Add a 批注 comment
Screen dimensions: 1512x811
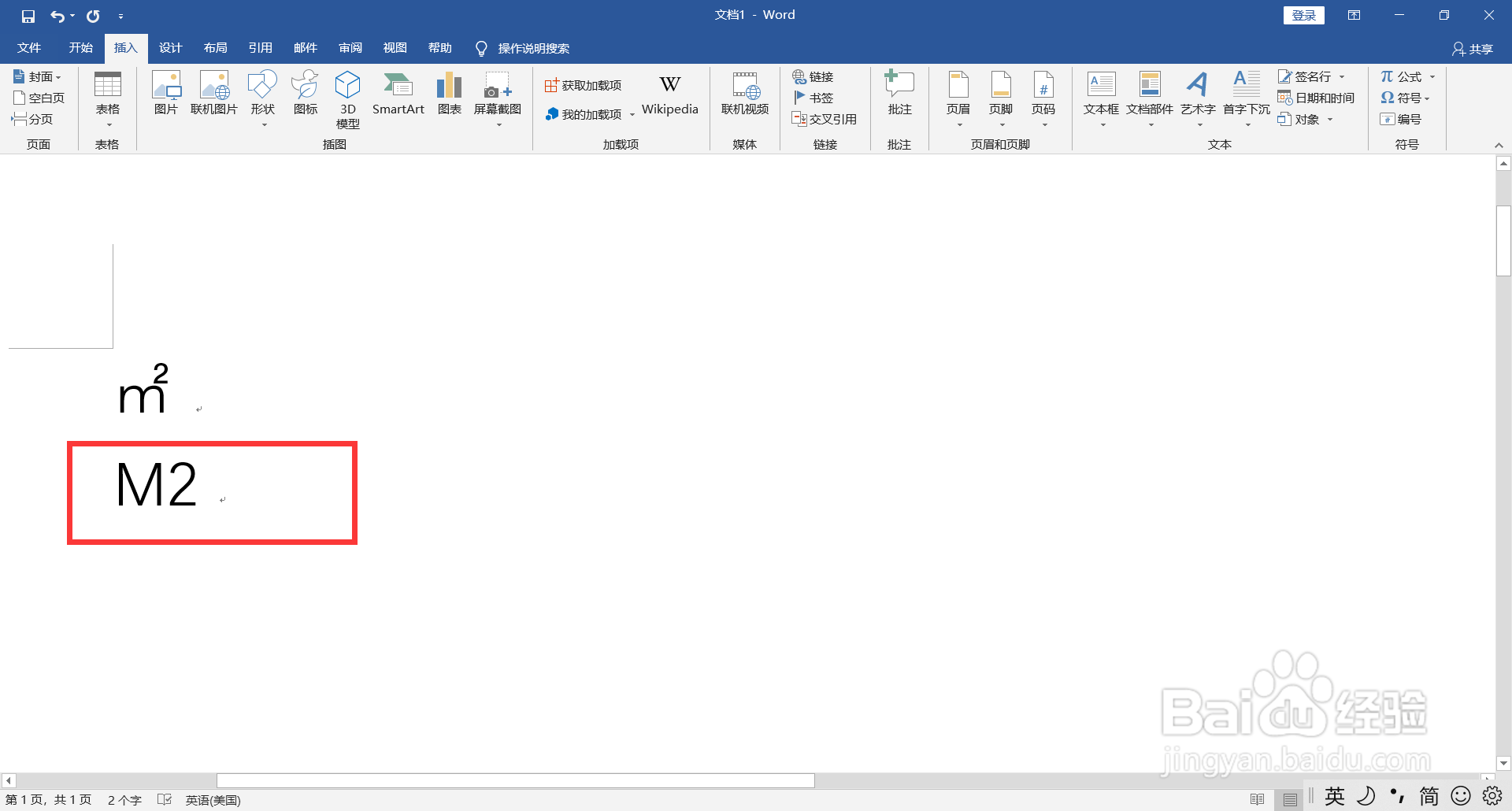point(899,93)
